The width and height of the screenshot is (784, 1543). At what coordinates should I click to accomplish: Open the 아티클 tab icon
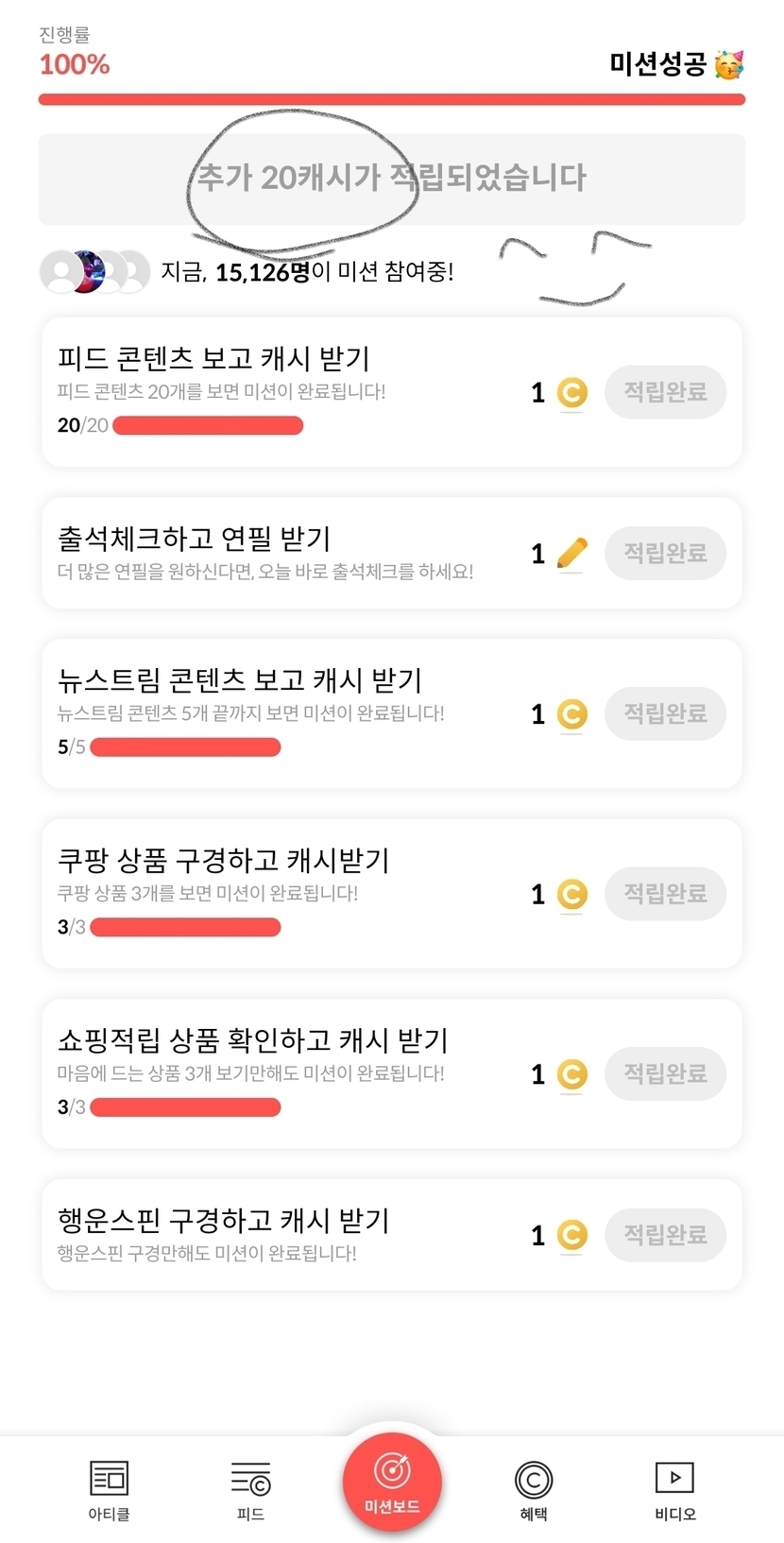[x=109, y=1480]
